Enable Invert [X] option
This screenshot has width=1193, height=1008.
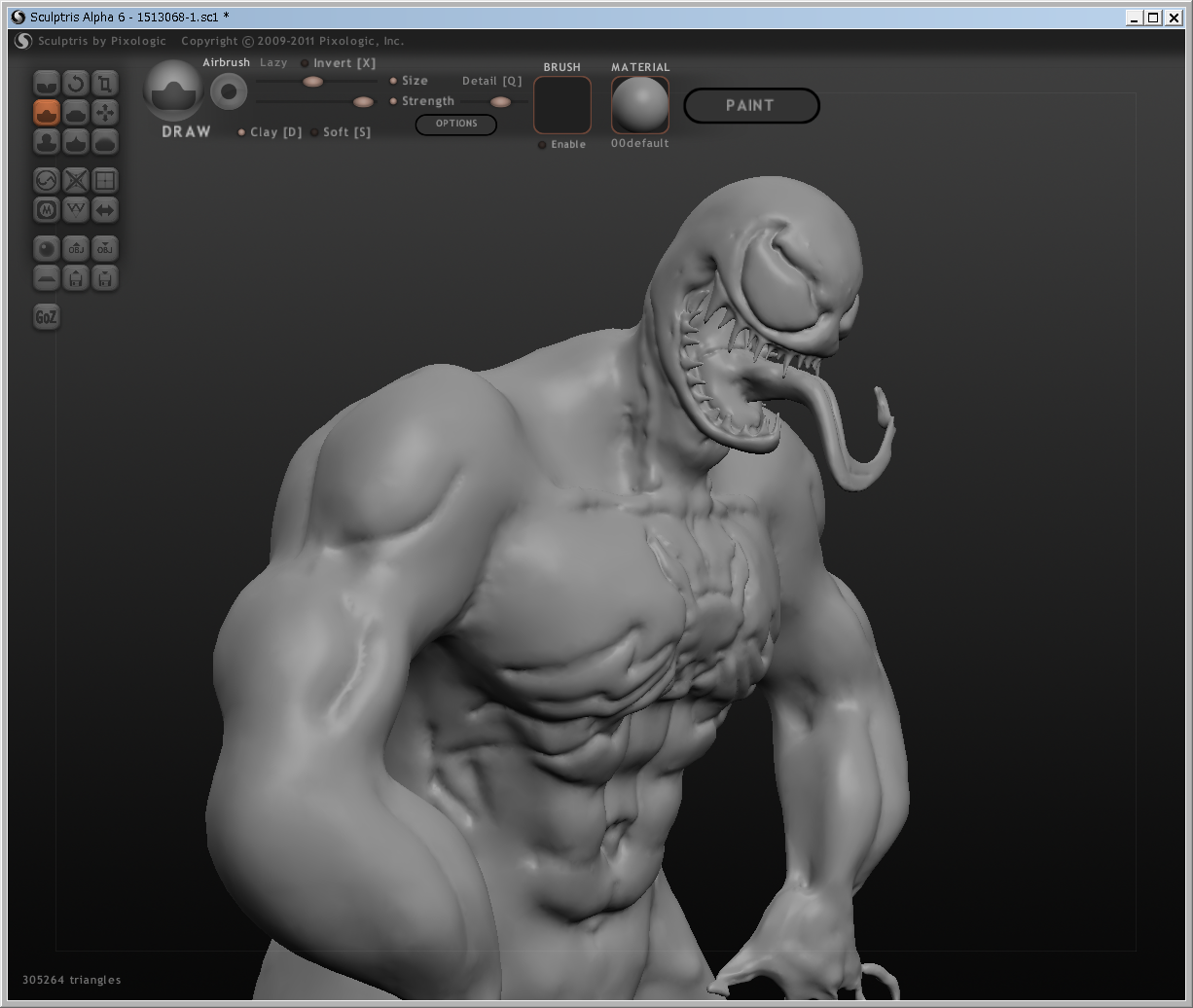(339, 63)
